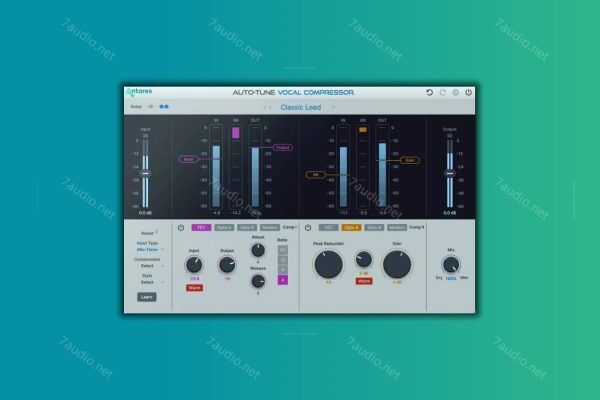The image size is (600, 400).
Task: Select the Opto A mode for Comp I
Action: (x=224, y=228)
